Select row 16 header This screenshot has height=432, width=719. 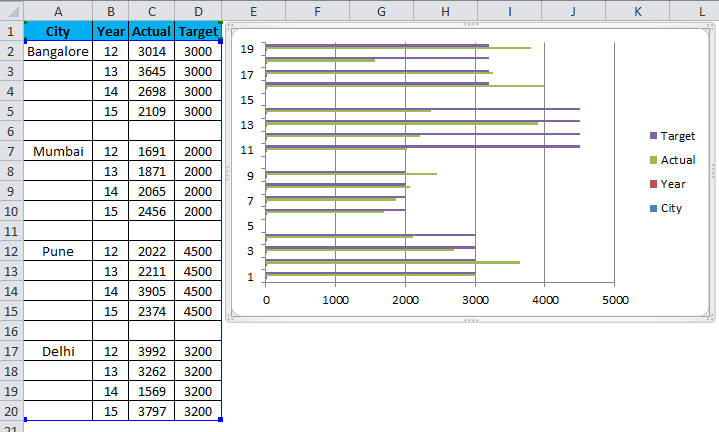coord(11,331)
